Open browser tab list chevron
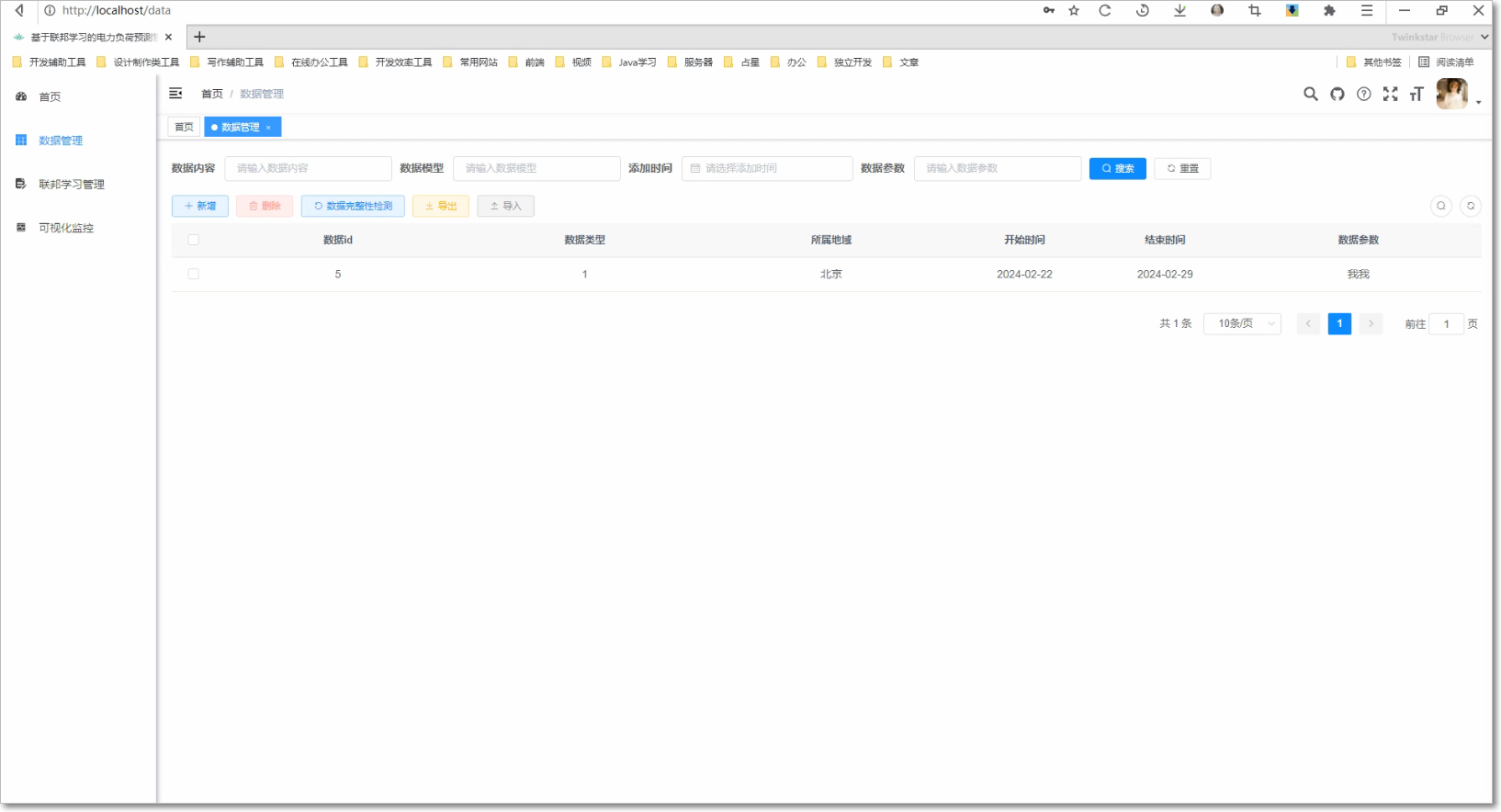Viewport: 1501px width, 812px height. click(x=1484, y=37)
